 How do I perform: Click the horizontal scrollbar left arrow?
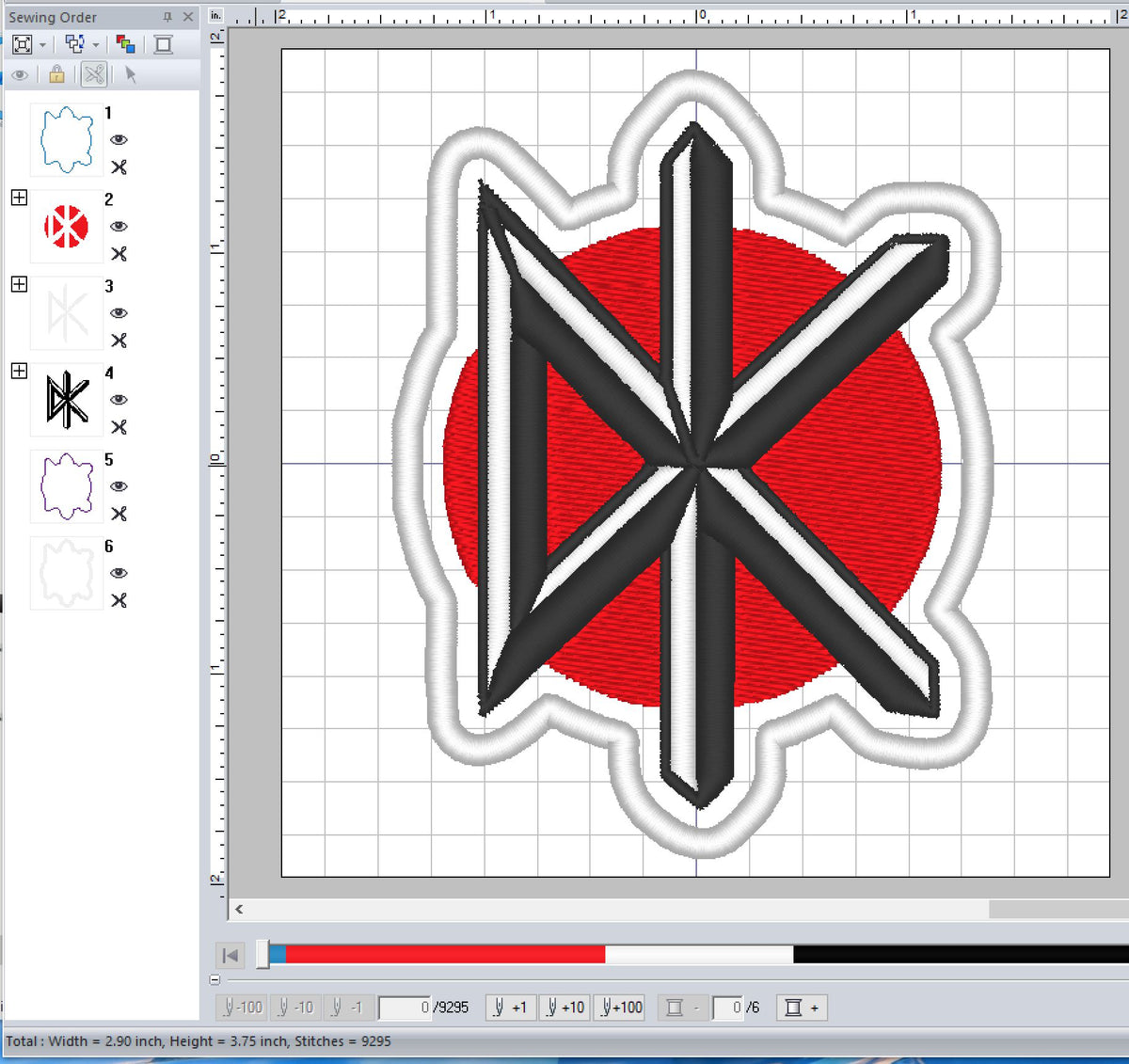pos(239,909)
